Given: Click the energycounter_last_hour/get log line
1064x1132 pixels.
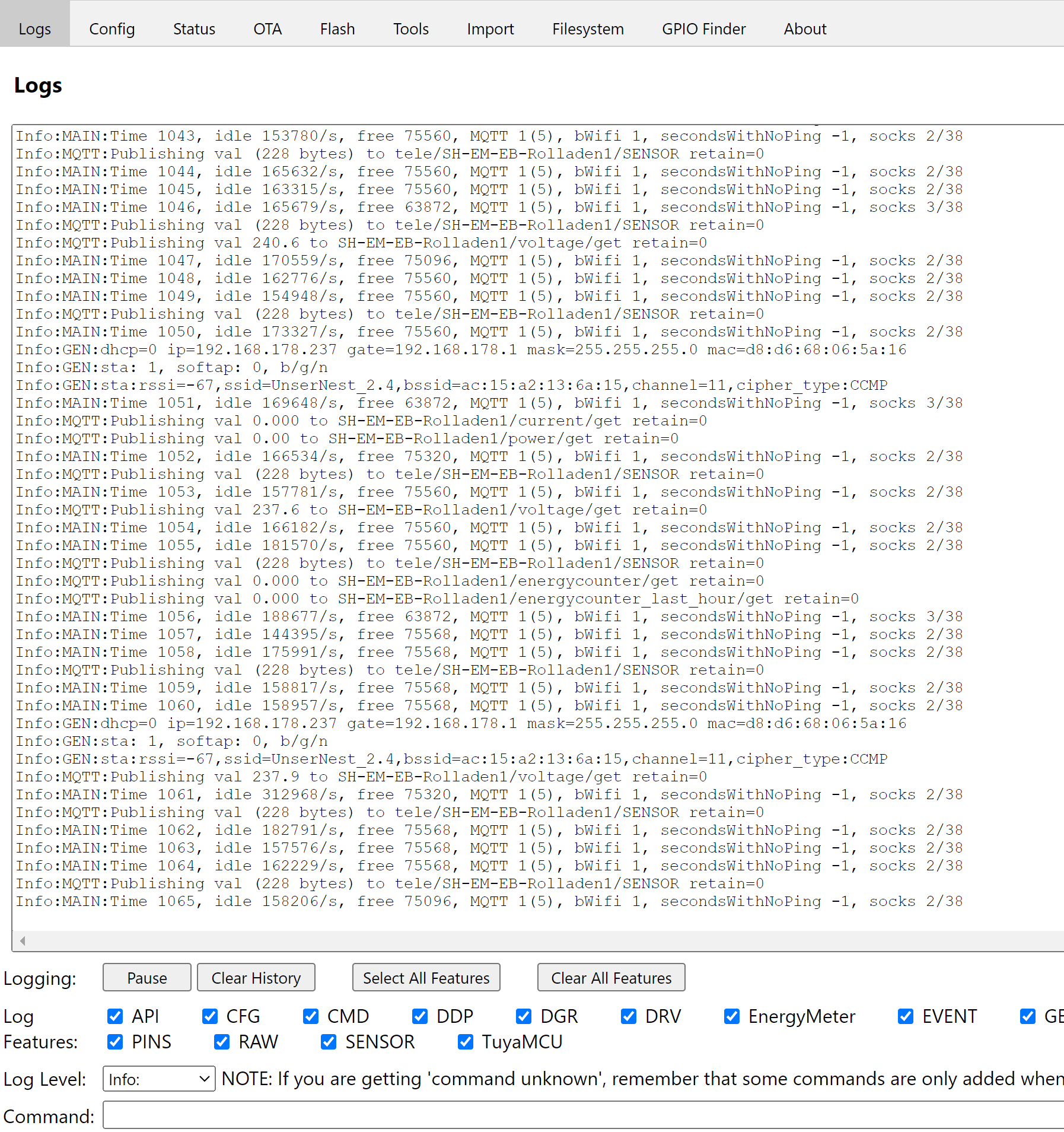Looking at the screenshot, I should [x=437, y=599].
